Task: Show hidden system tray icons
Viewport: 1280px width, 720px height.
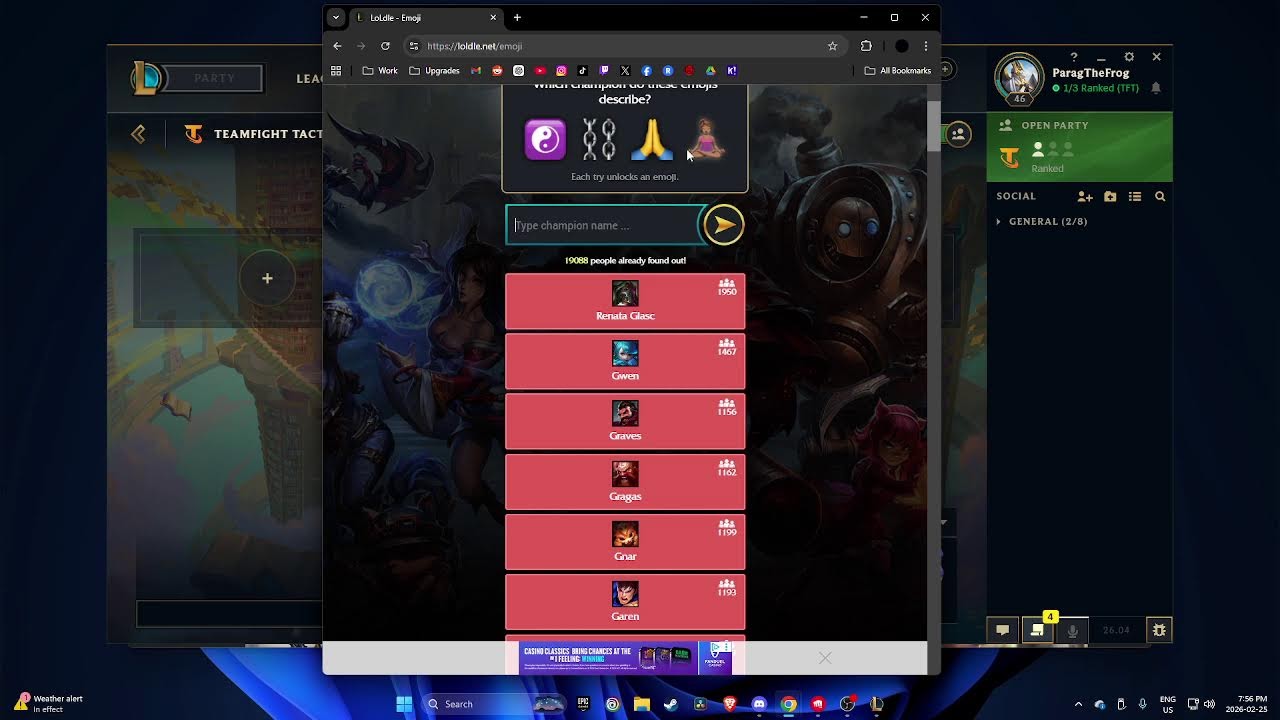Action: (1078, 704)
